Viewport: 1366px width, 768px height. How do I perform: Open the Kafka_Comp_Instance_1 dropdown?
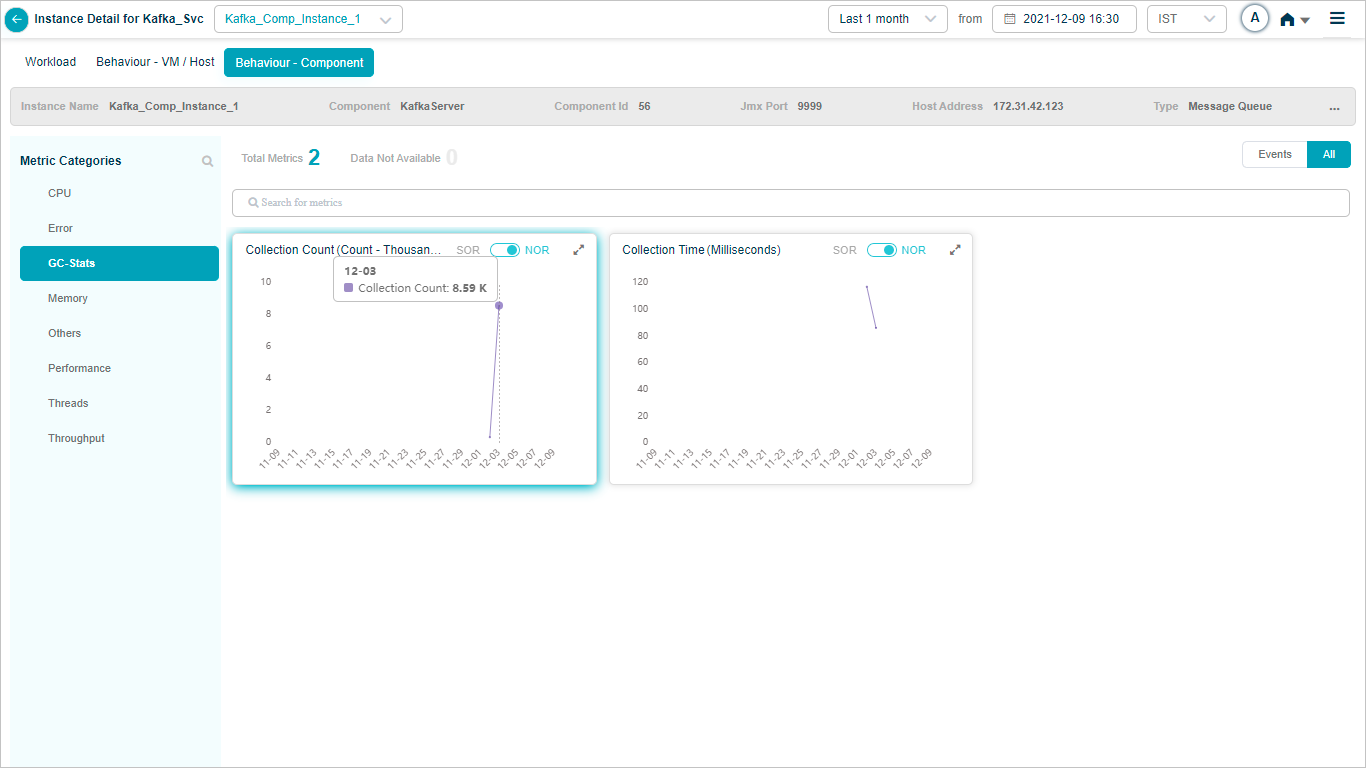[308, 19]
